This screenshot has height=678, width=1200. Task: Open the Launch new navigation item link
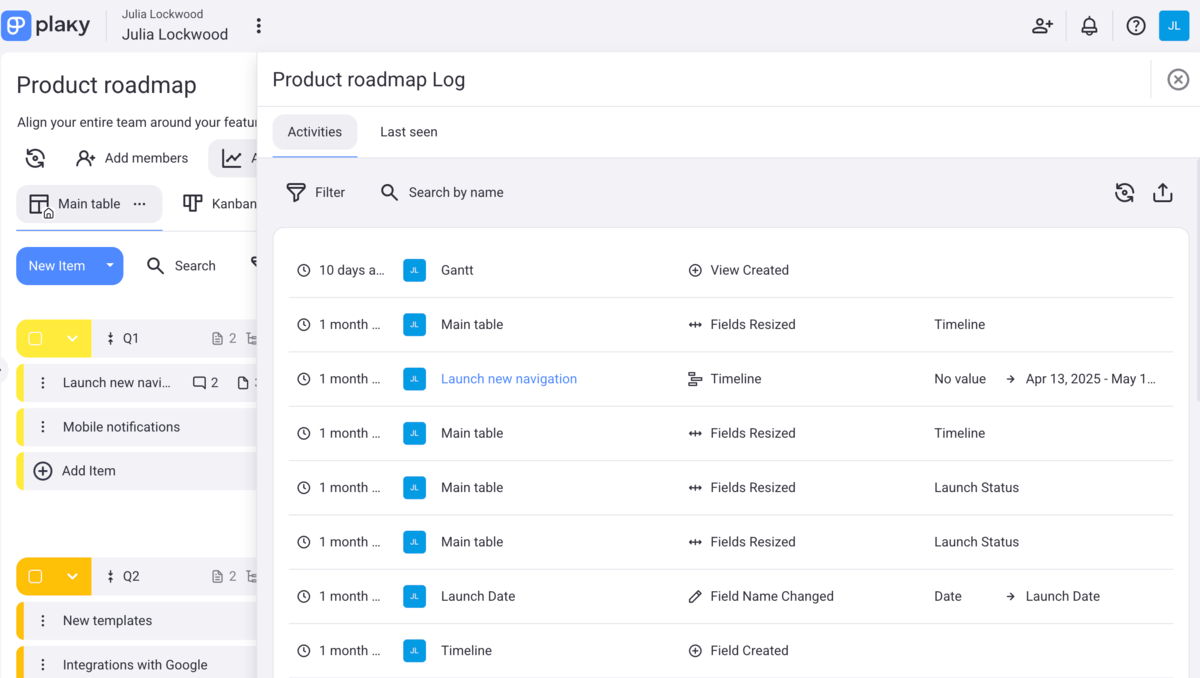click(509, 378)
